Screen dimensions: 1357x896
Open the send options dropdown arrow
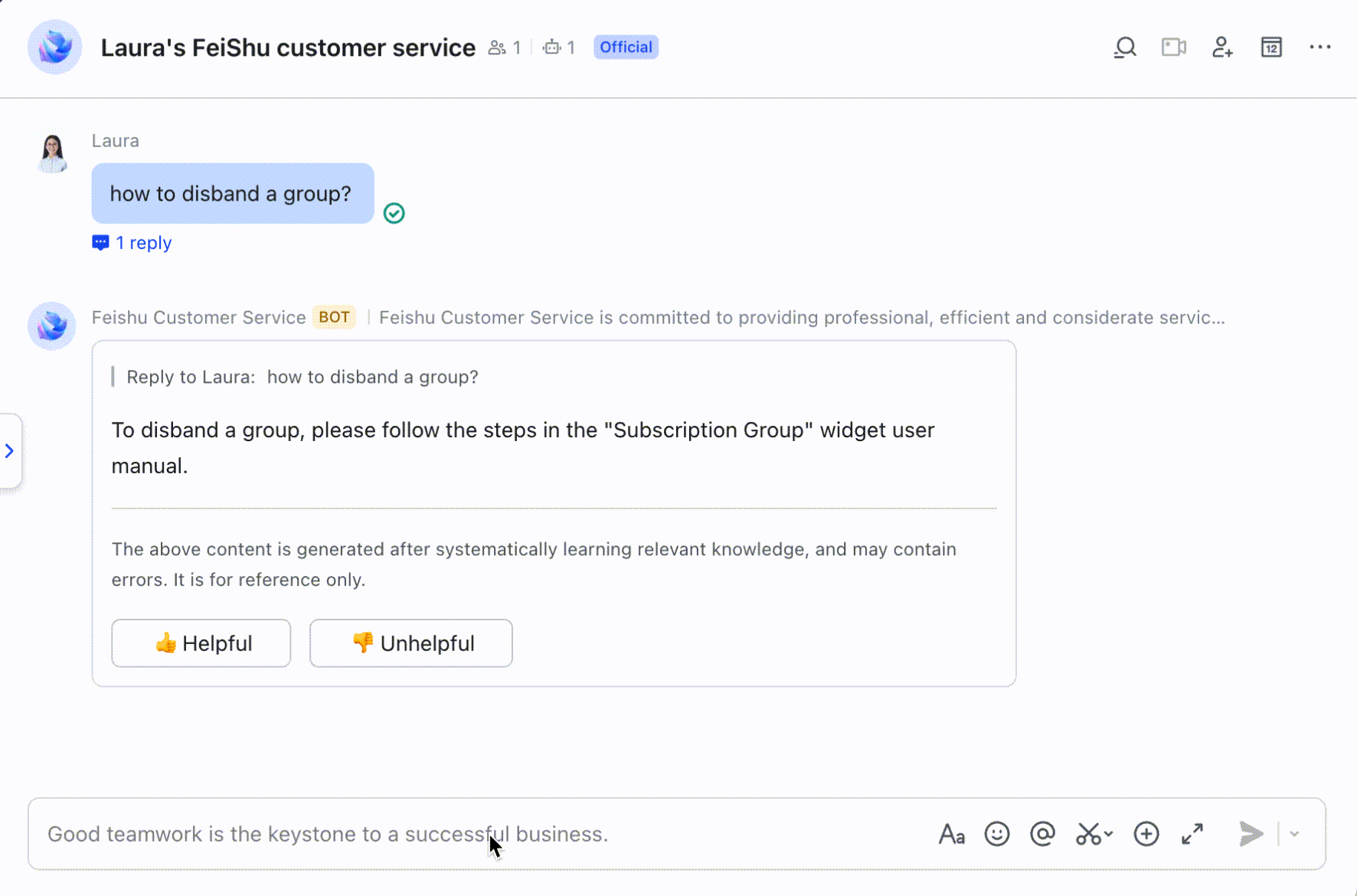pos(1294,834)
